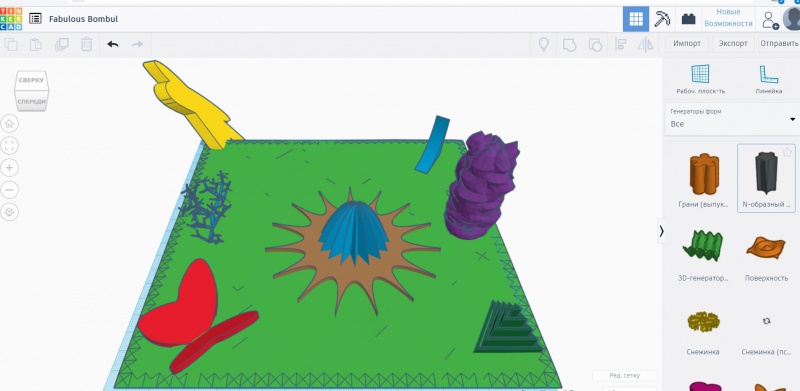Open the Генераторы форм dropdown
This screenshot has height=391, width=800.
[x=732, y=119]
